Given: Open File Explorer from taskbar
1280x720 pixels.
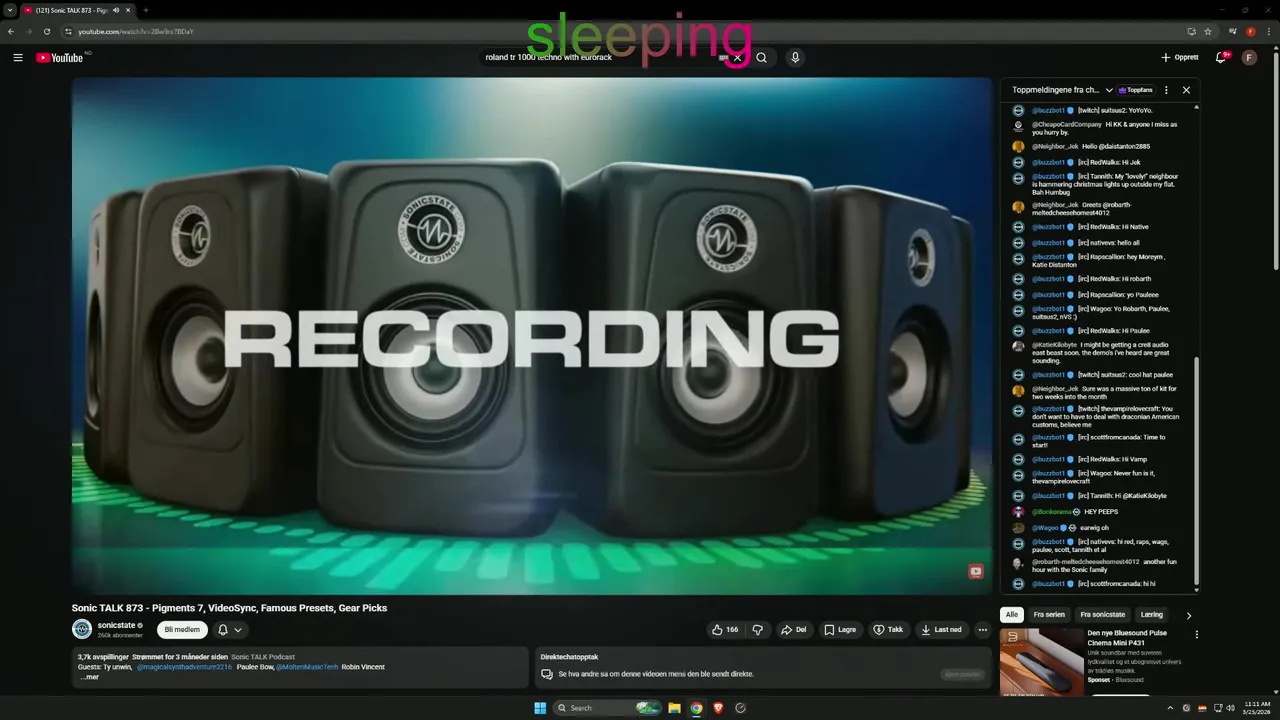Looking at the screenshot, I should pos(675,708).
